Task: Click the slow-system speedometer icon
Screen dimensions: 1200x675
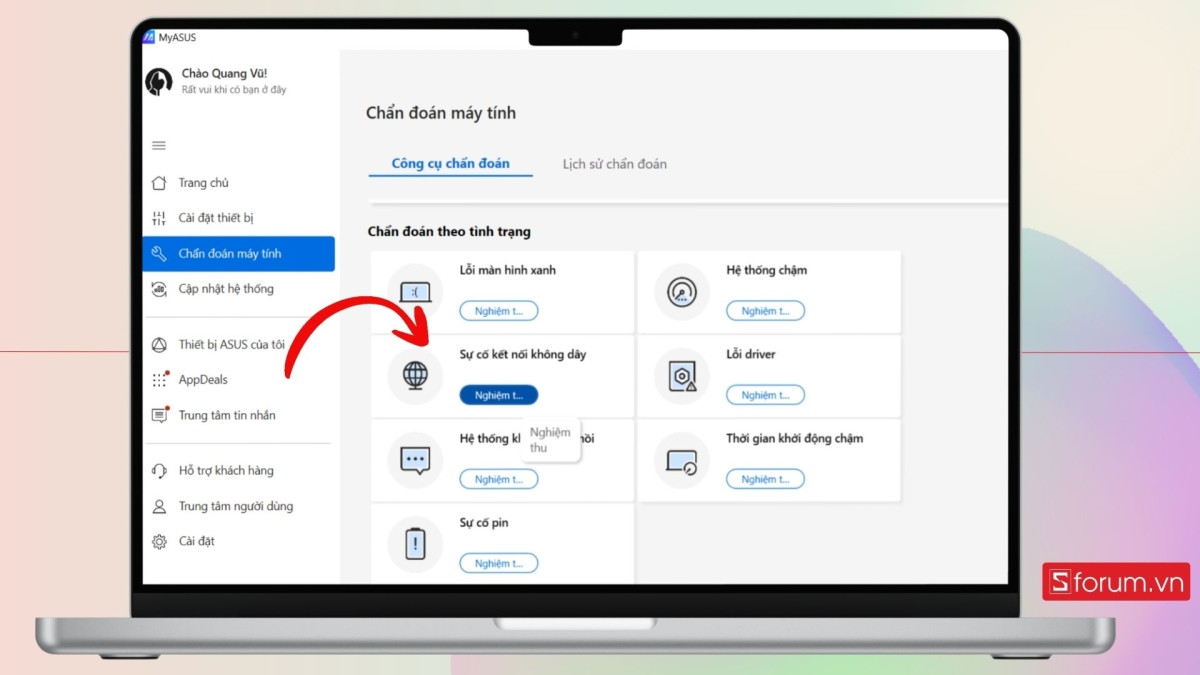Action: [x=682, y=292]
